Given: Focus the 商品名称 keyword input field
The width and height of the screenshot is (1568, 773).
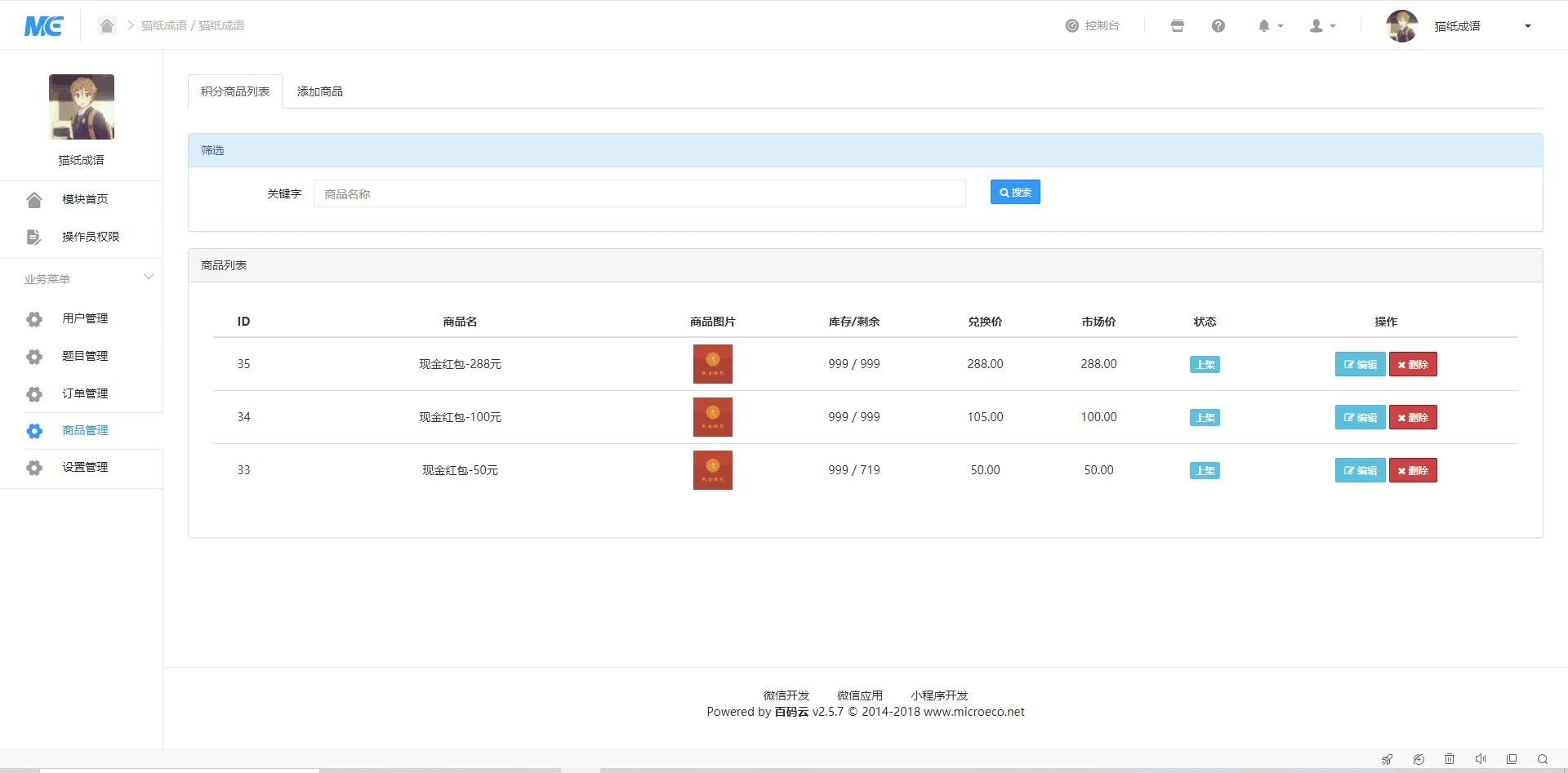Looking at the screenshot, I should click(x=639, y=194).
